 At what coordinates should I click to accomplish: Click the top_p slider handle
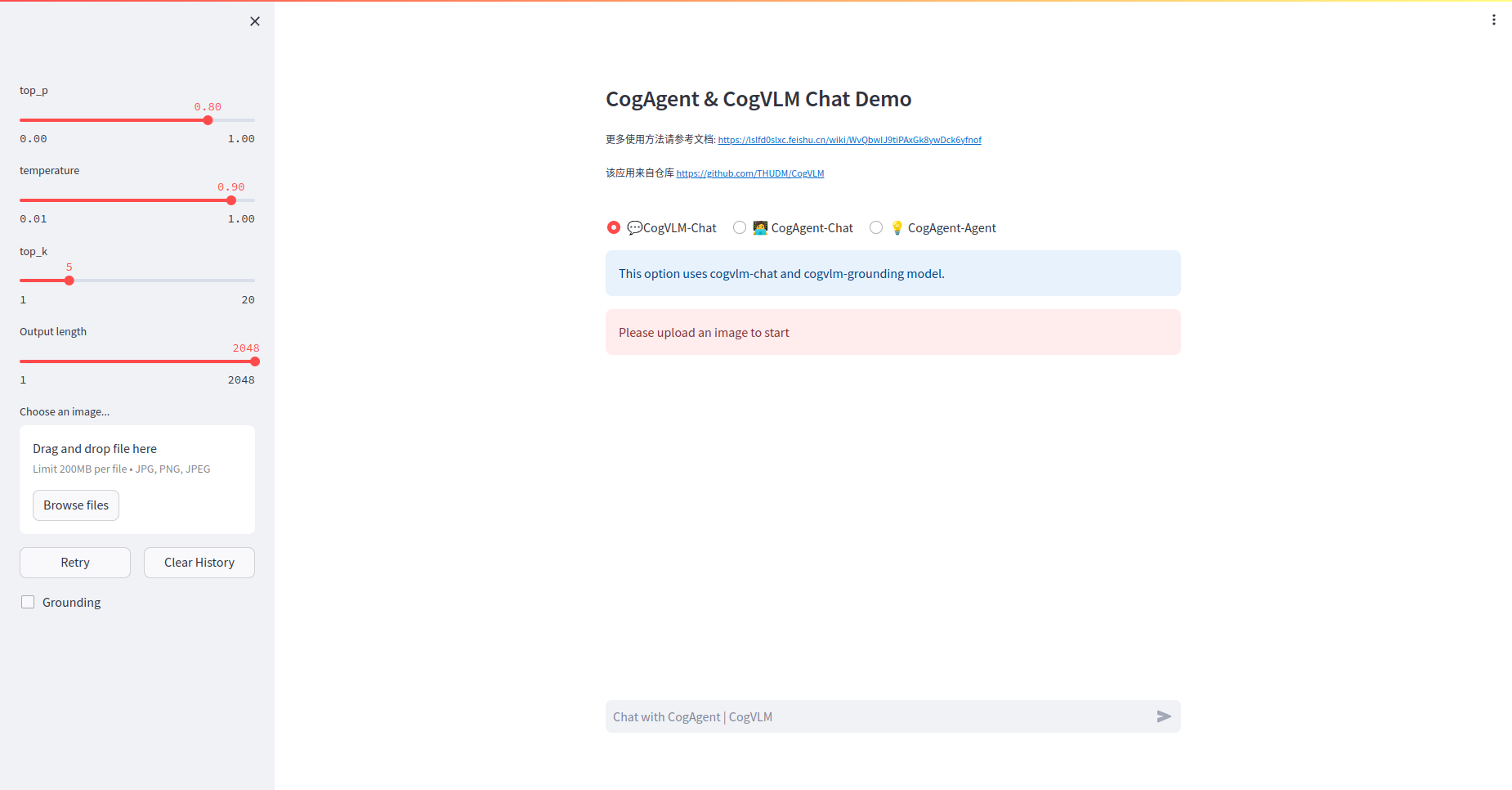[x=208, y=120]
